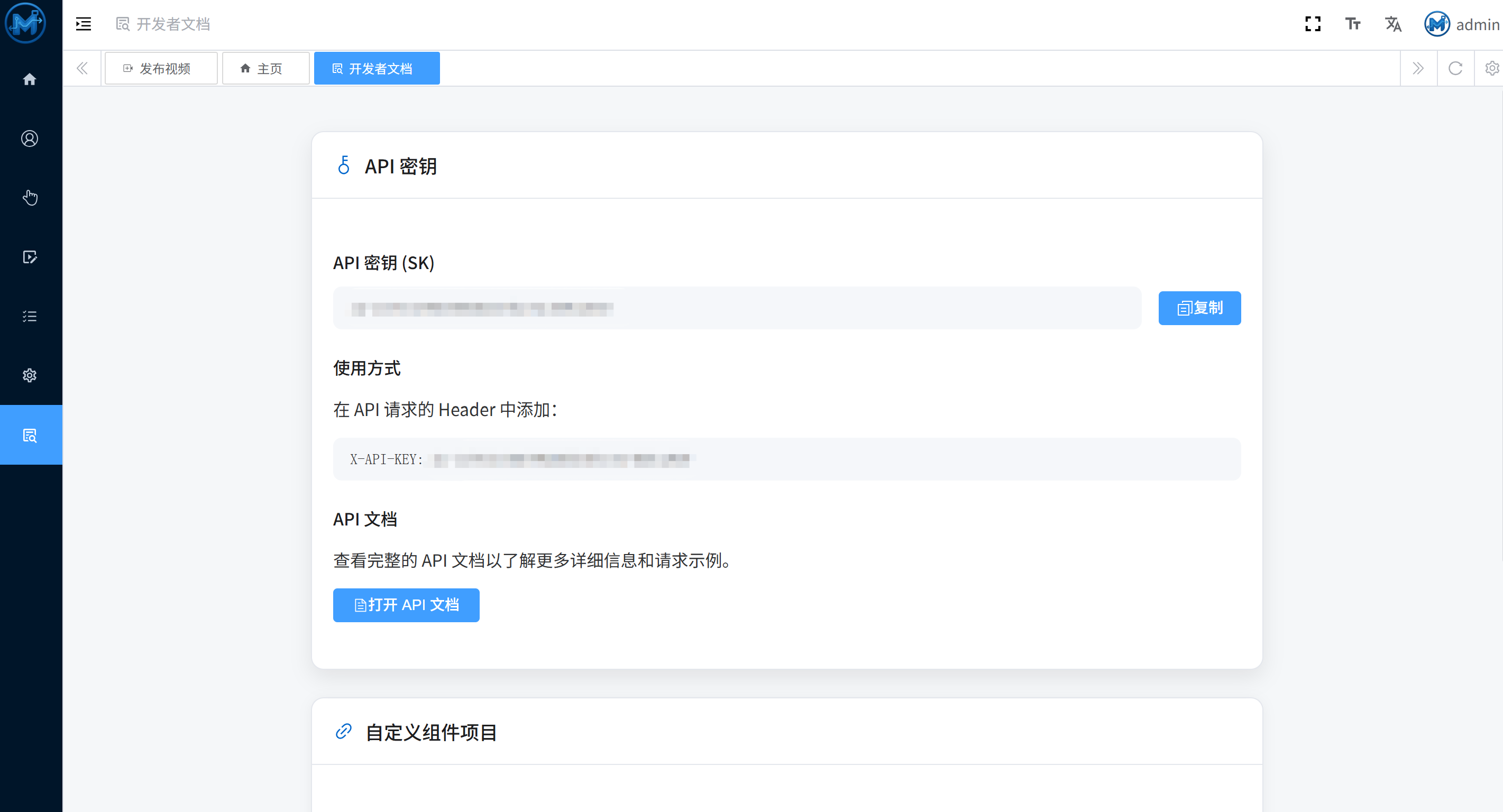1503x812 pixels.
Task: Select the hand pointer icon in sidebar
Action: (30, 198)
